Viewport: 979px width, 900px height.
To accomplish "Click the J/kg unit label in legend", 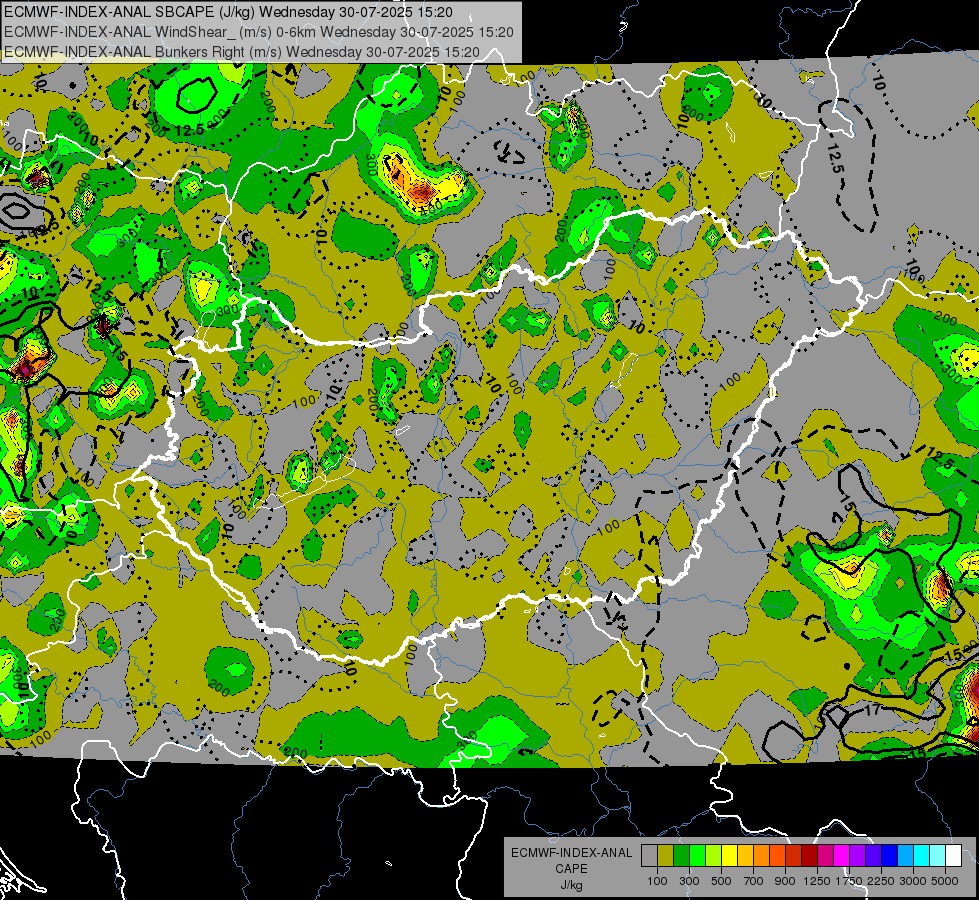I will click(x=571, y=885).
